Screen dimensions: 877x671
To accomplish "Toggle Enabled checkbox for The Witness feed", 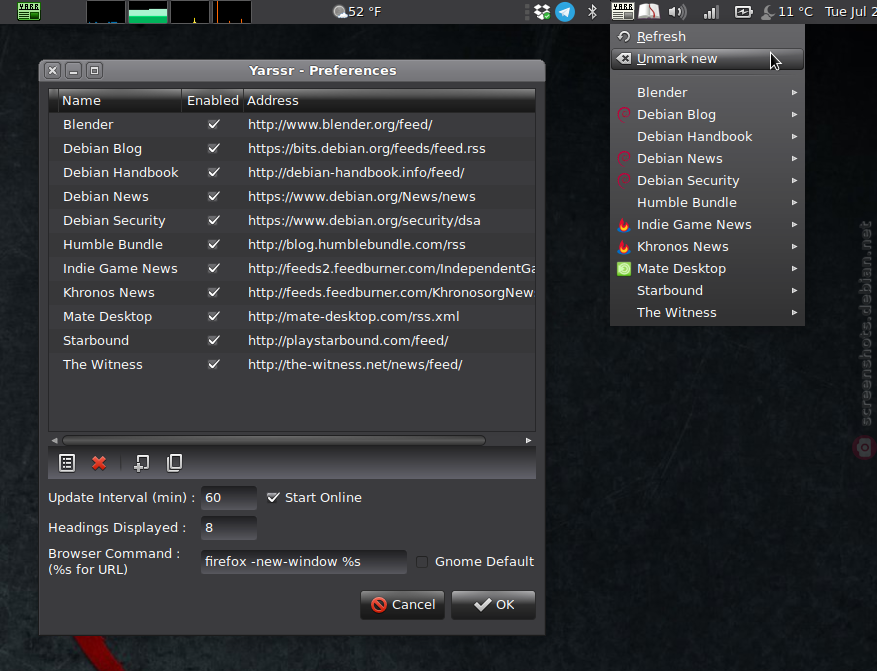I will tap(214, 364).
